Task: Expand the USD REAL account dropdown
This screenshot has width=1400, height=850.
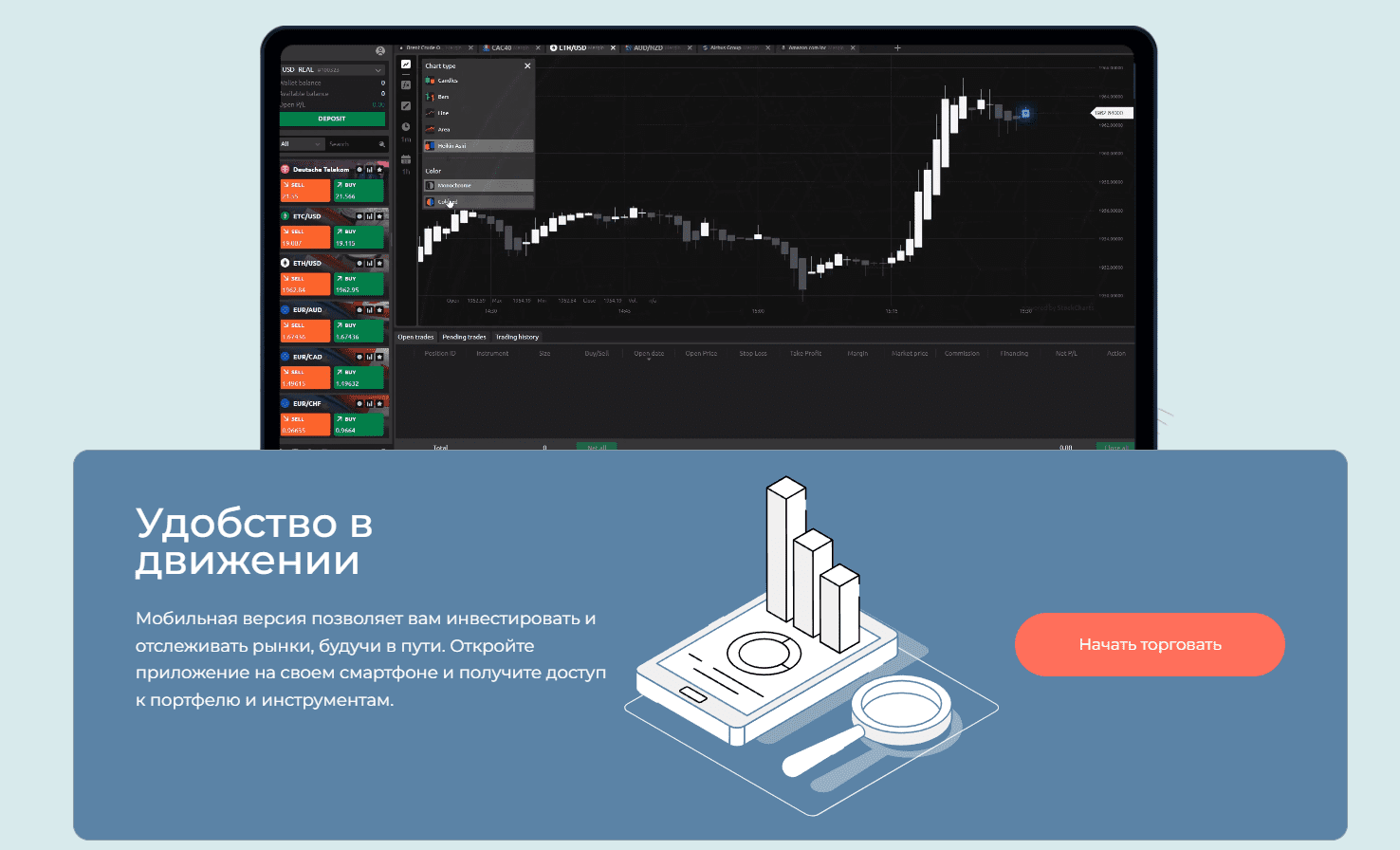Action: [x=333, y=70]
